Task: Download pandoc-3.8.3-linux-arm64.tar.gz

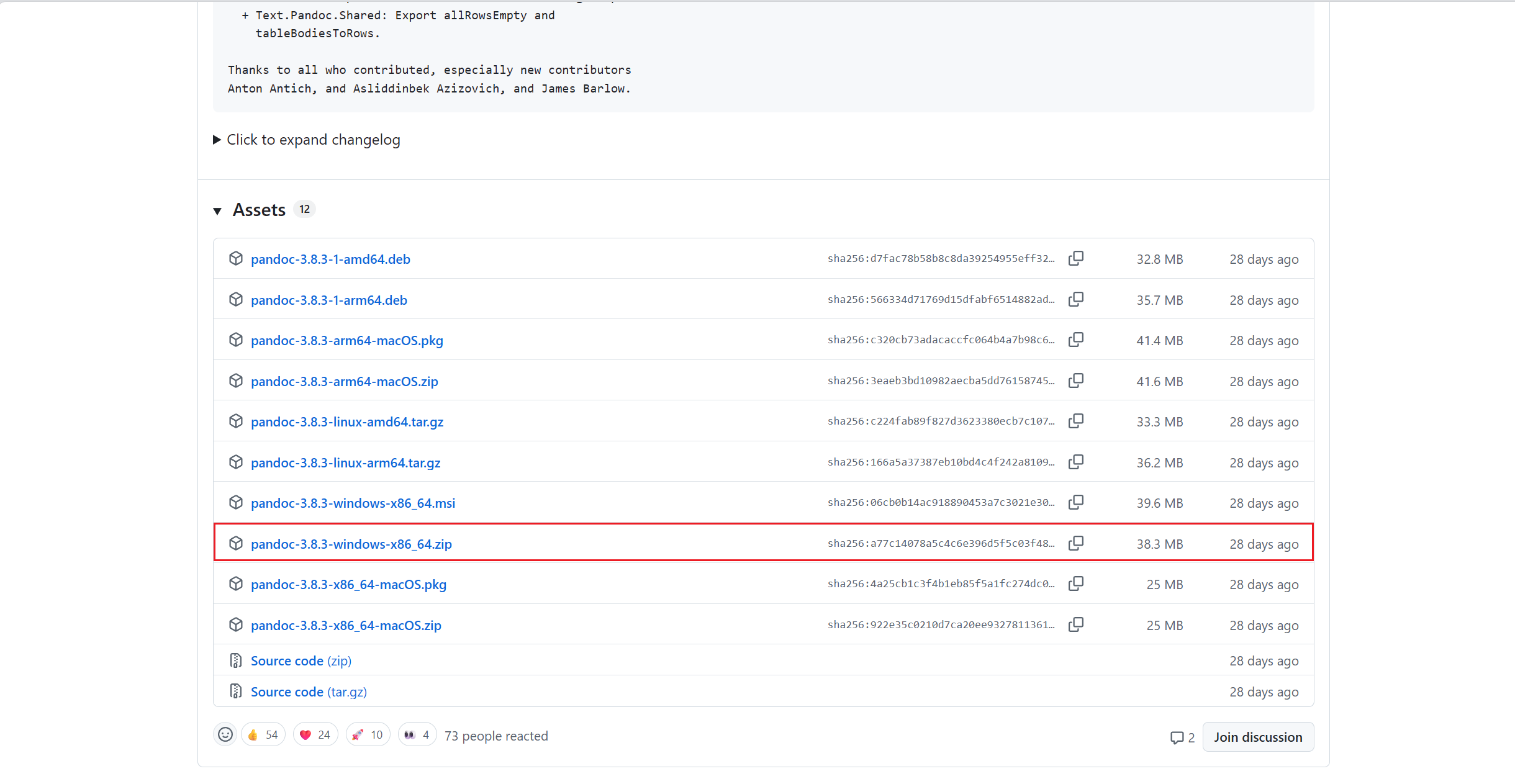Action: click(346, 463)
